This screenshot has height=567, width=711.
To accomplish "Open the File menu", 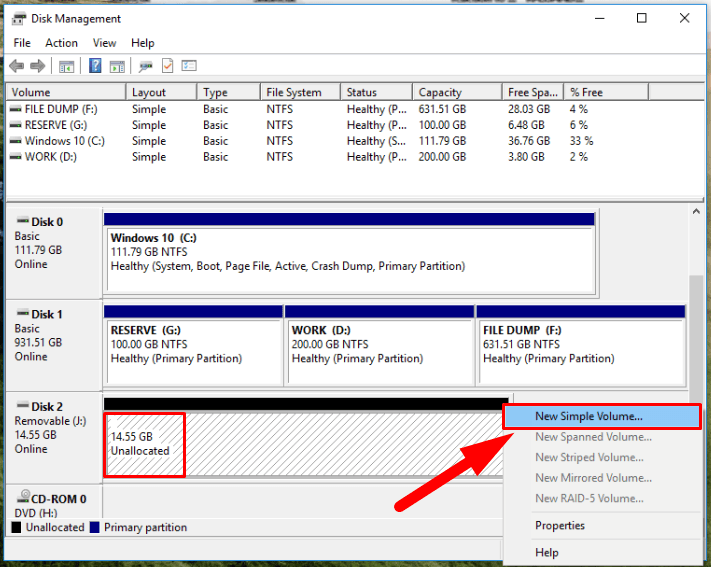I will point(22,43).
